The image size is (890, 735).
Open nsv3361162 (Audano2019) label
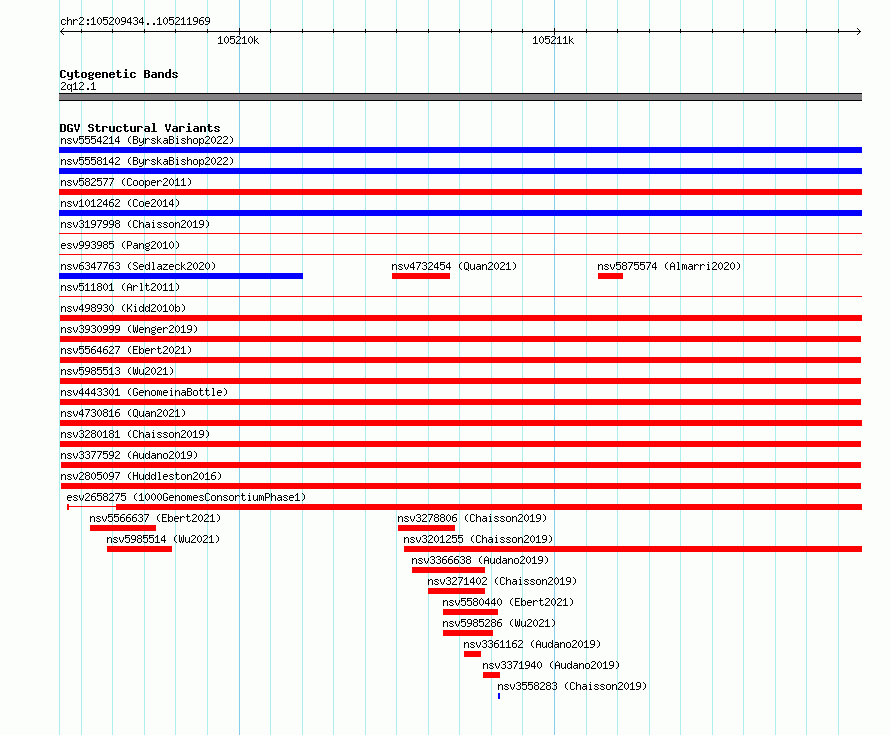(x=532, y=644)
